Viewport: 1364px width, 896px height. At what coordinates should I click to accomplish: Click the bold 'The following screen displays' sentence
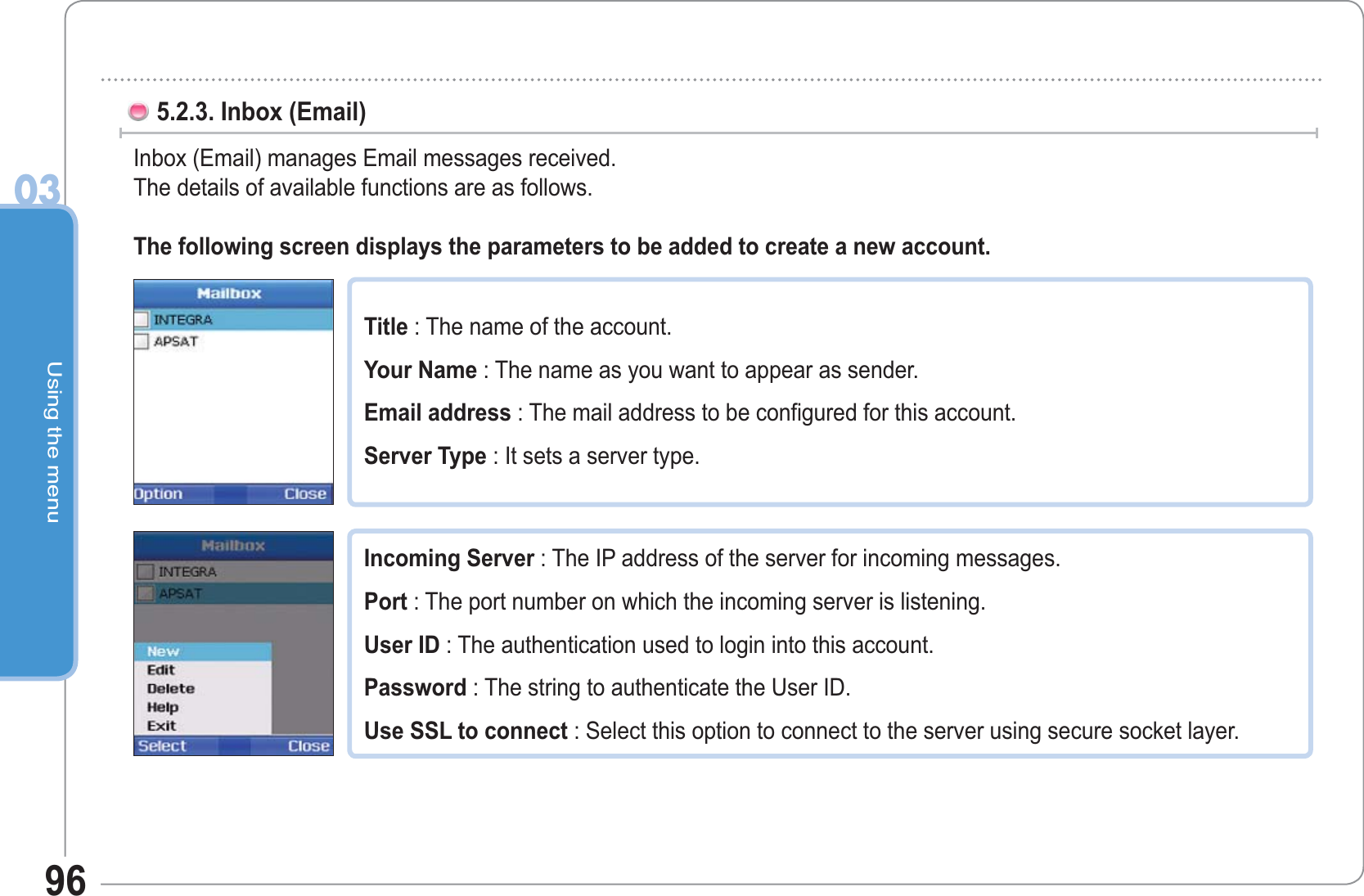pos(562,246)
